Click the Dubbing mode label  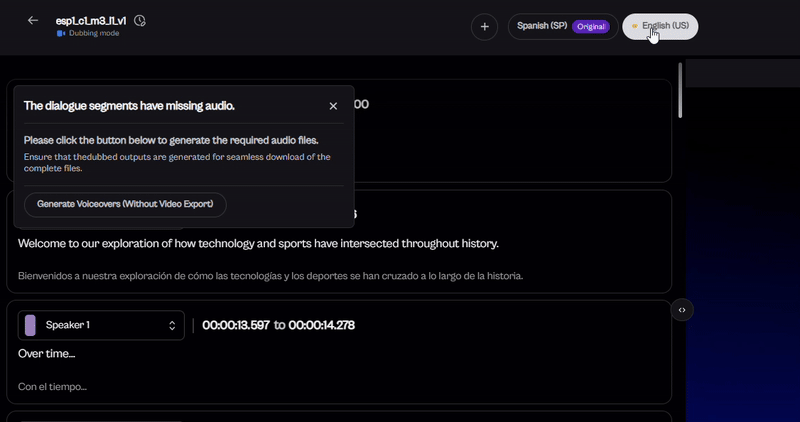coord(94,33)
